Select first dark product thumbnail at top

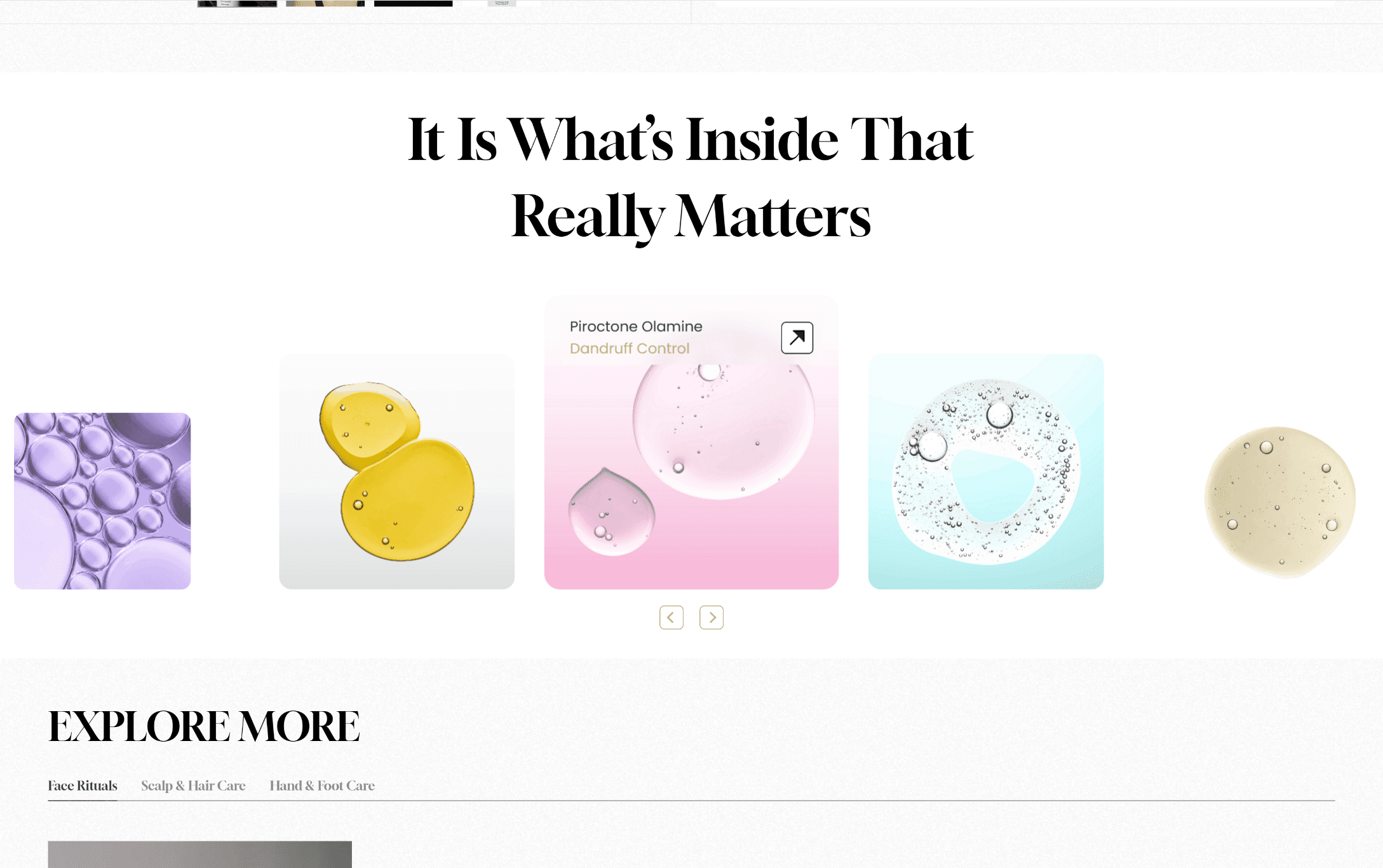pos(237,3)
